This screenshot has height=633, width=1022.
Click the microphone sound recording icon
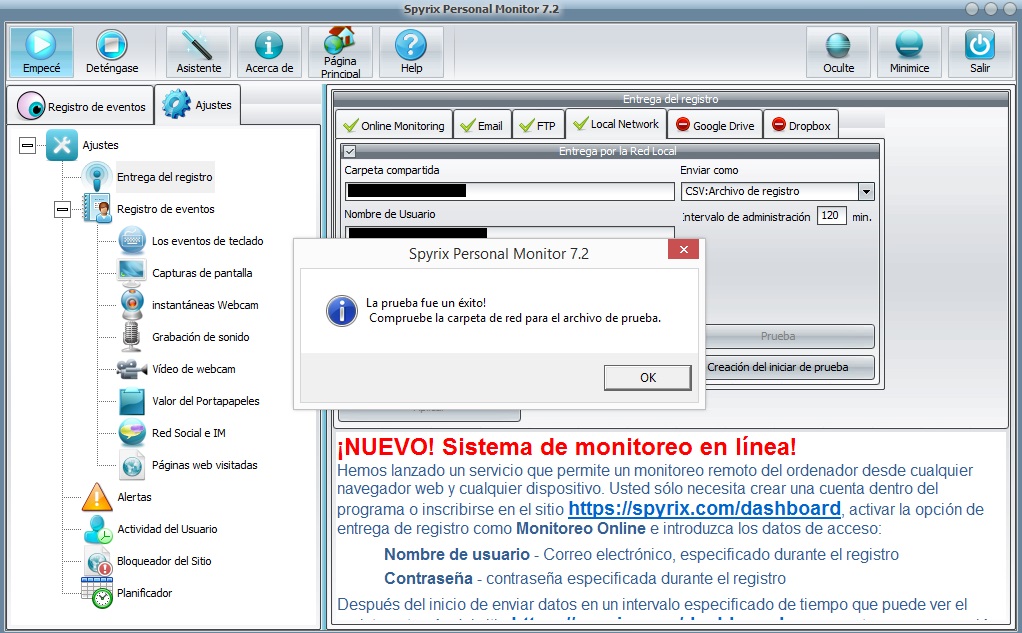[x=132, y=336]
